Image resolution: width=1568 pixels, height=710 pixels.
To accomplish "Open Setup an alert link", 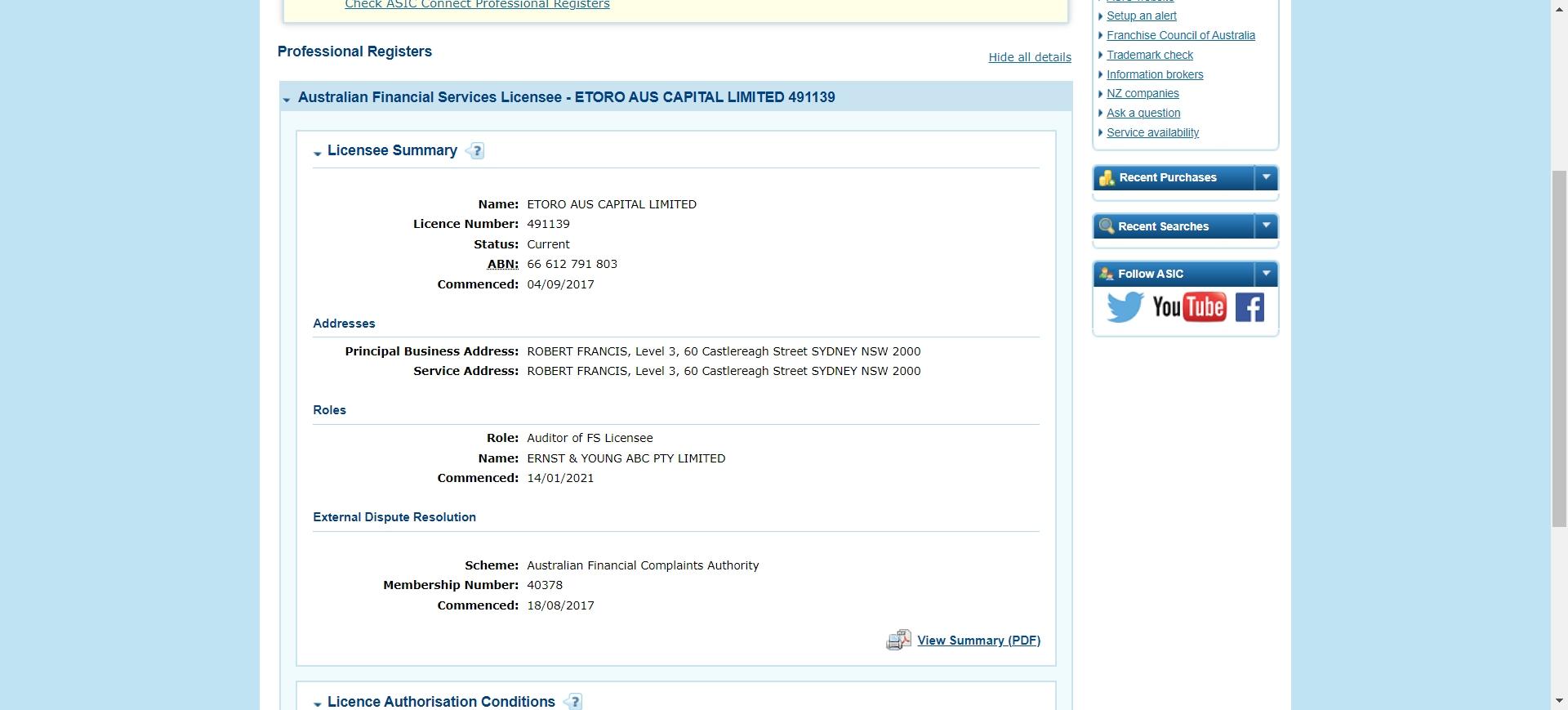I will 1141,16.
